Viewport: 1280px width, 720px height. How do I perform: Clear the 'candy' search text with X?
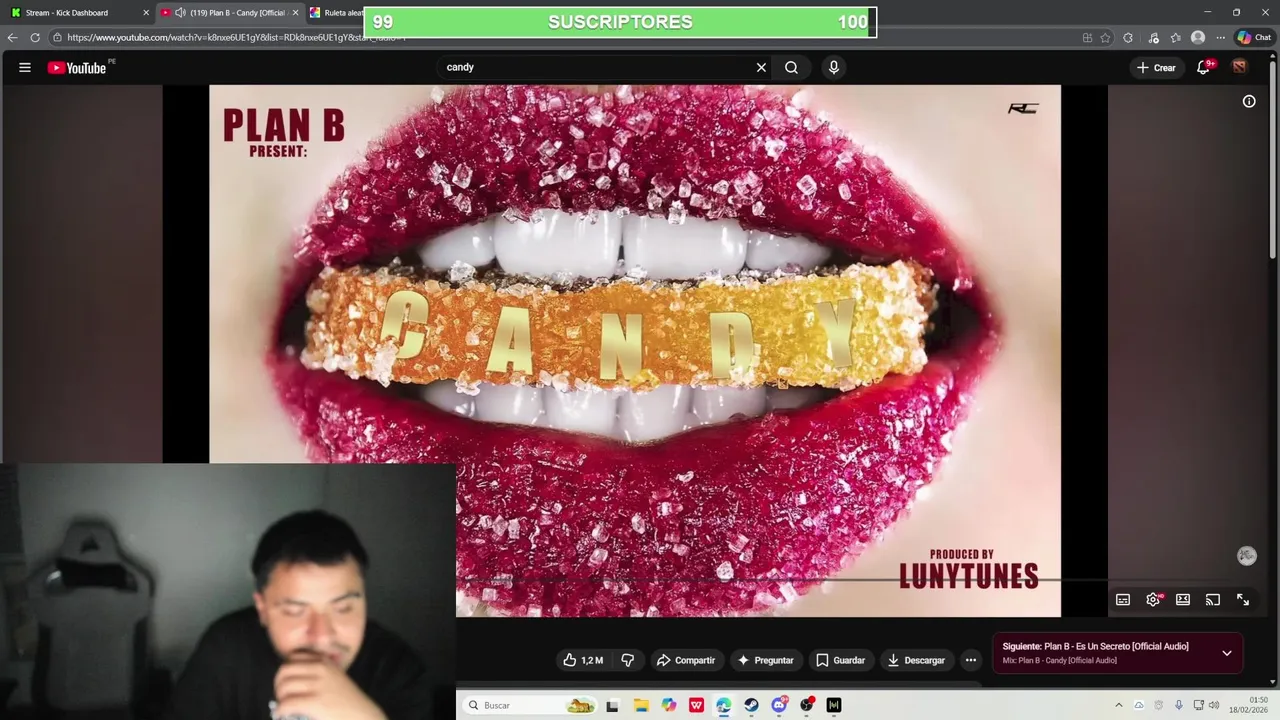761,67
